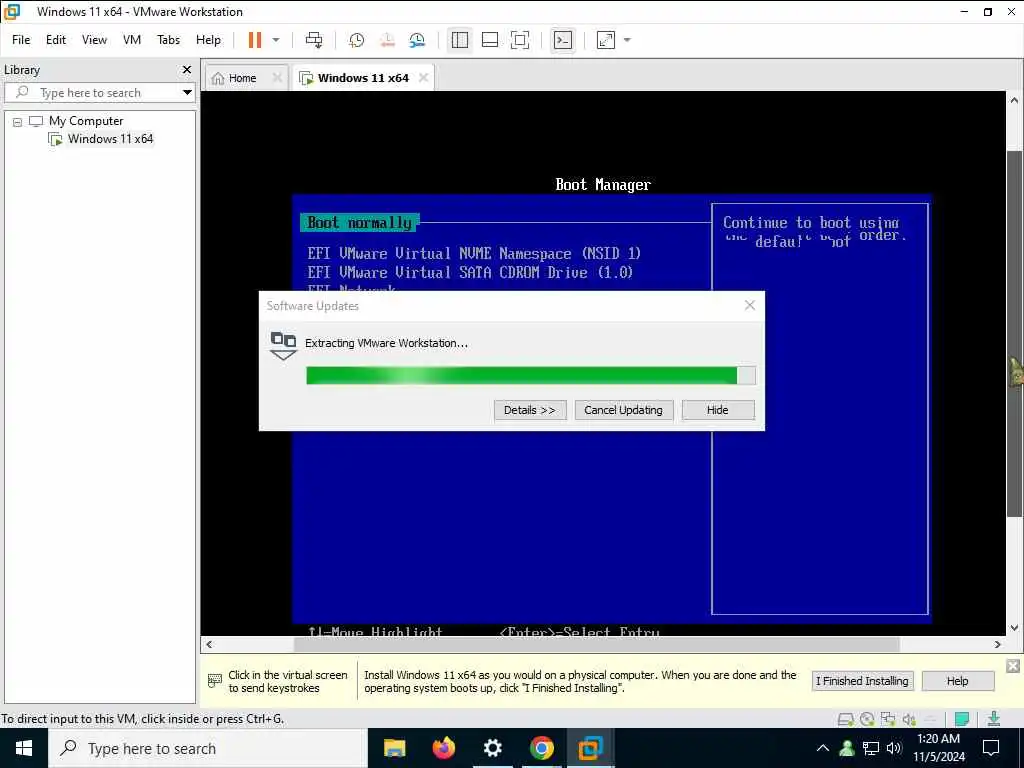Click the green download updates status icon
Screen dimensions: 1024x768
coord(993,720)
